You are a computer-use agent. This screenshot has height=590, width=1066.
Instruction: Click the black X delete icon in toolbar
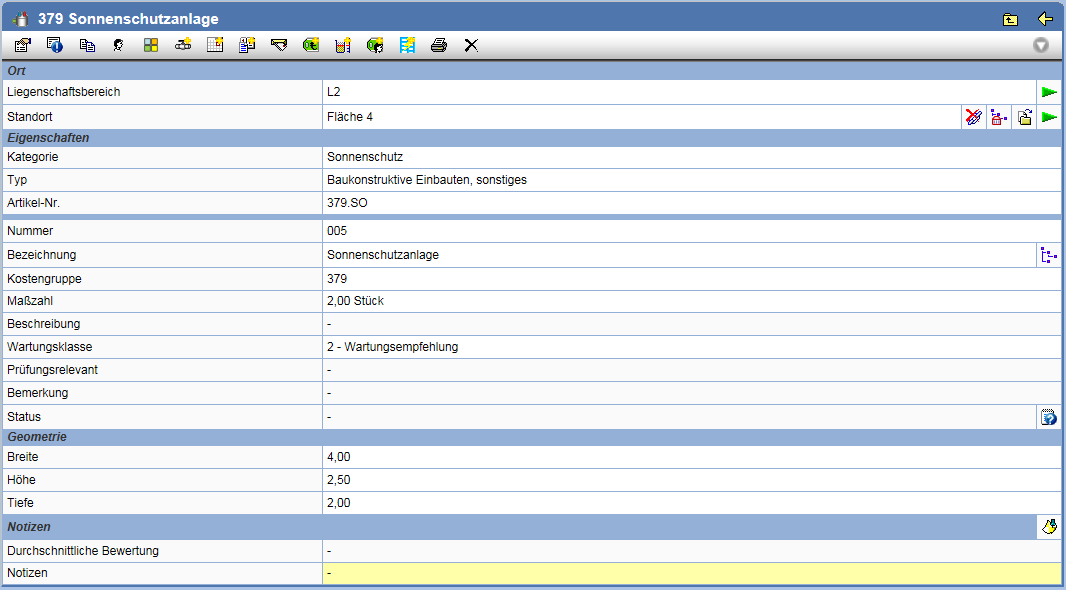471,45
